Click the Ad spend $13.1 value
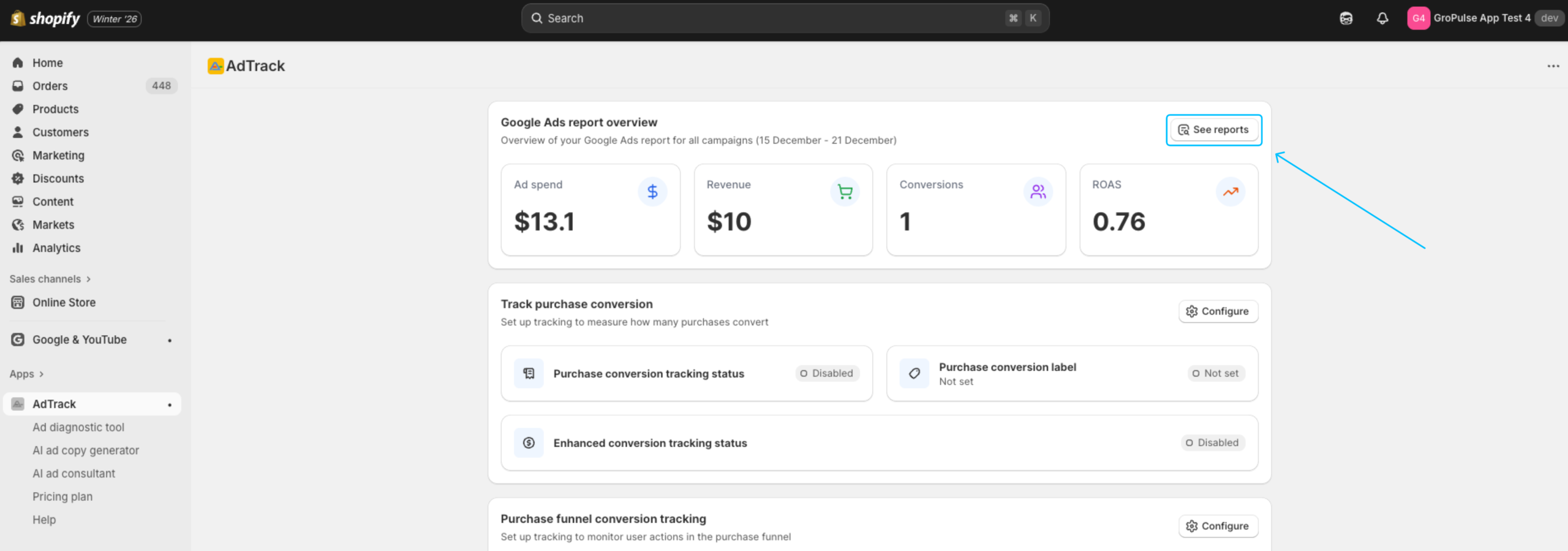 tap(545, 221)
